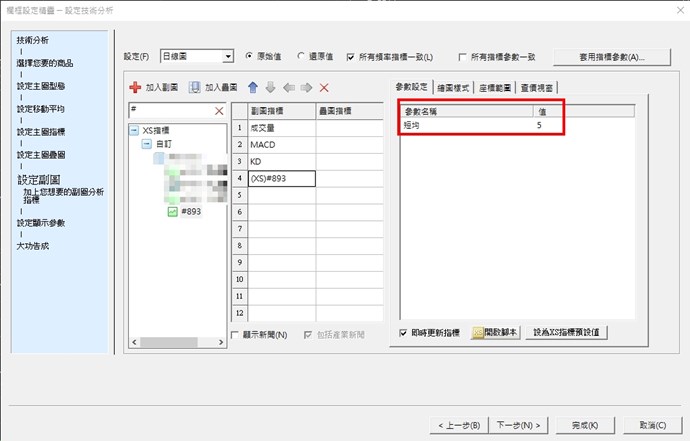
Task: Open the 日線圖 frequency dropdown
Action: (228, 57)
